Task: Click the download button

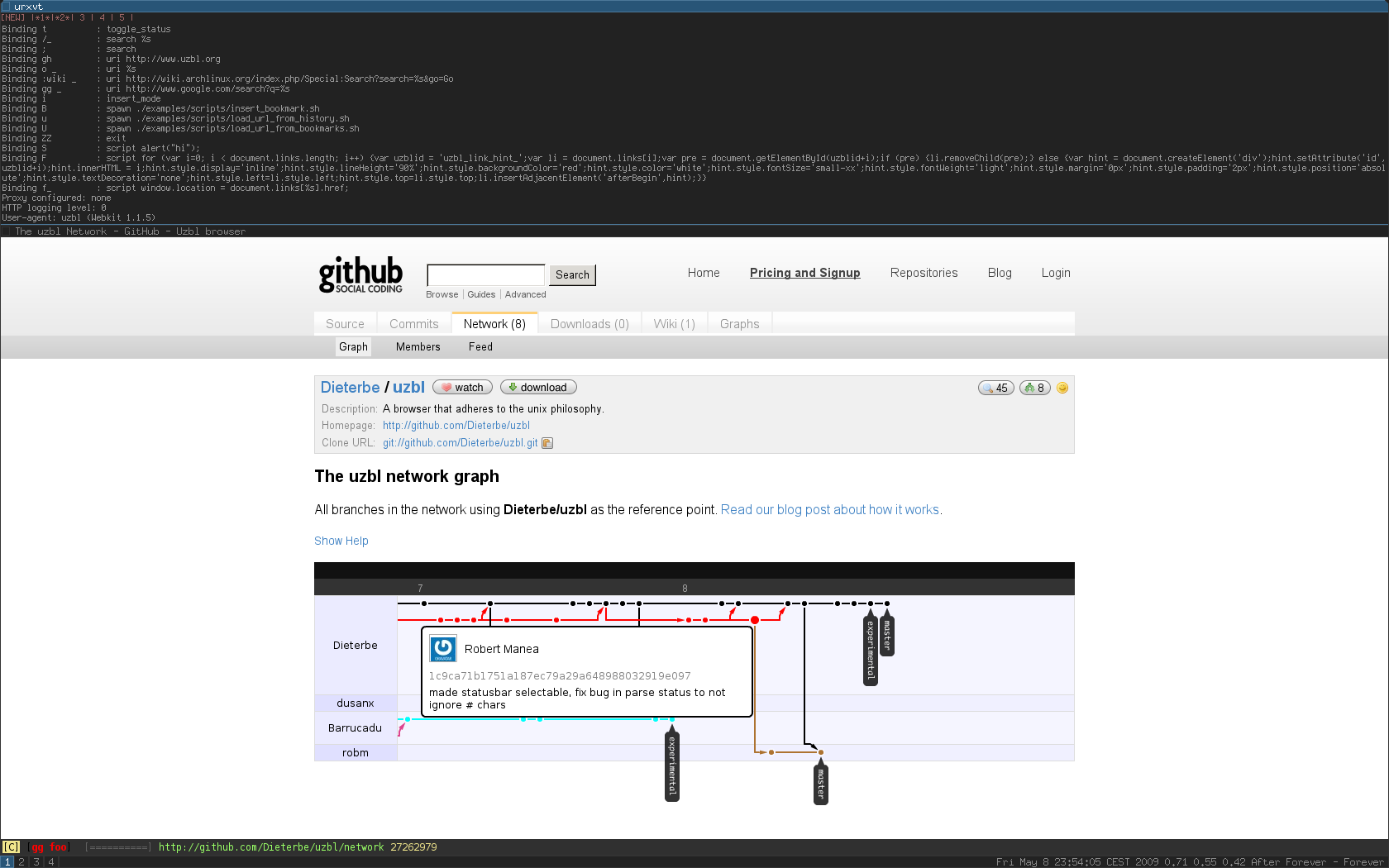Action: coord(538,388)
